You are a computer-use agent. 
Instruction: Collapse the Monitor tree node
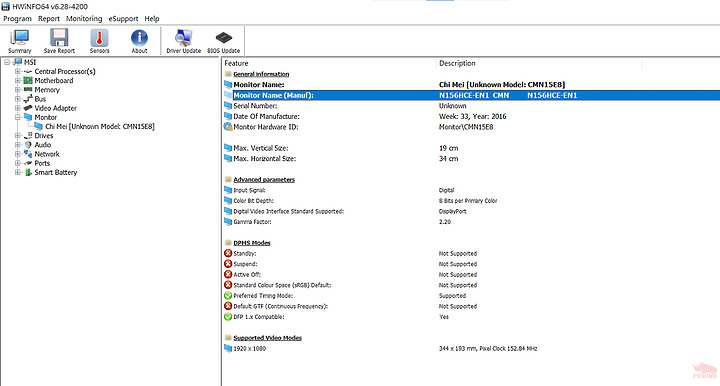tap(17, 117)
